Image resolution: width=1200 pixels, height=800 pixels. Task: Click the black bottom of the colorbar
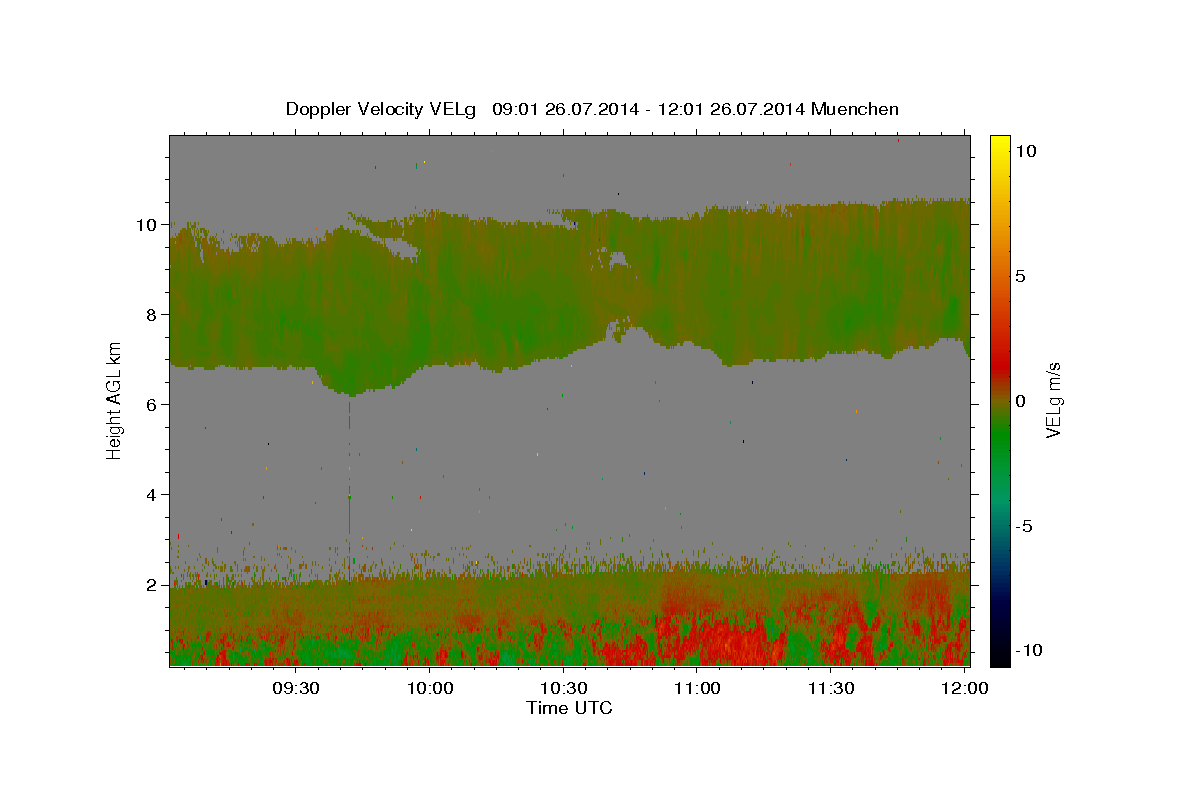(1000, 655)
